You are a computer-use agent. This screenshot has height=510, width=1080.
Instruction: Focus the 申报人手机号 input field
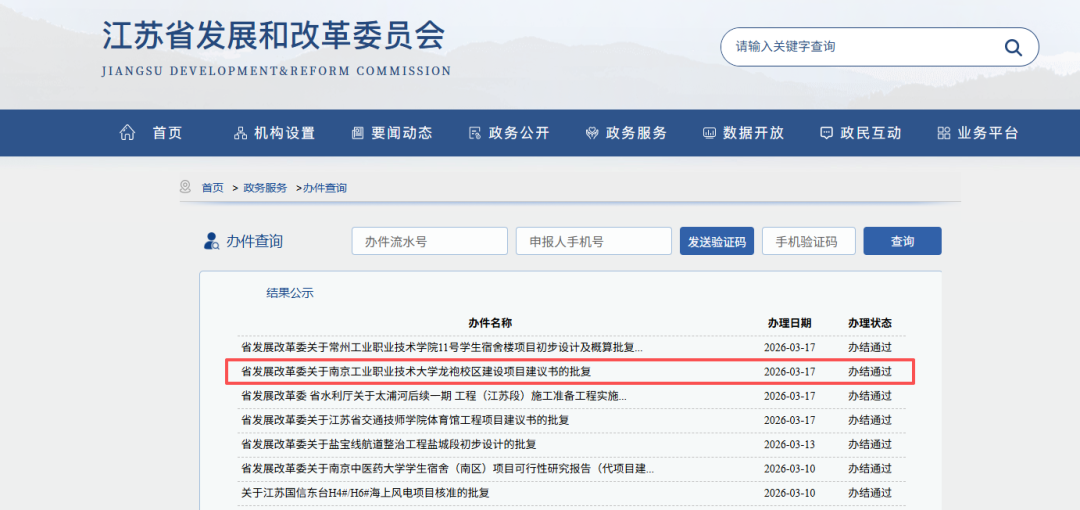(x=594, y=241)
